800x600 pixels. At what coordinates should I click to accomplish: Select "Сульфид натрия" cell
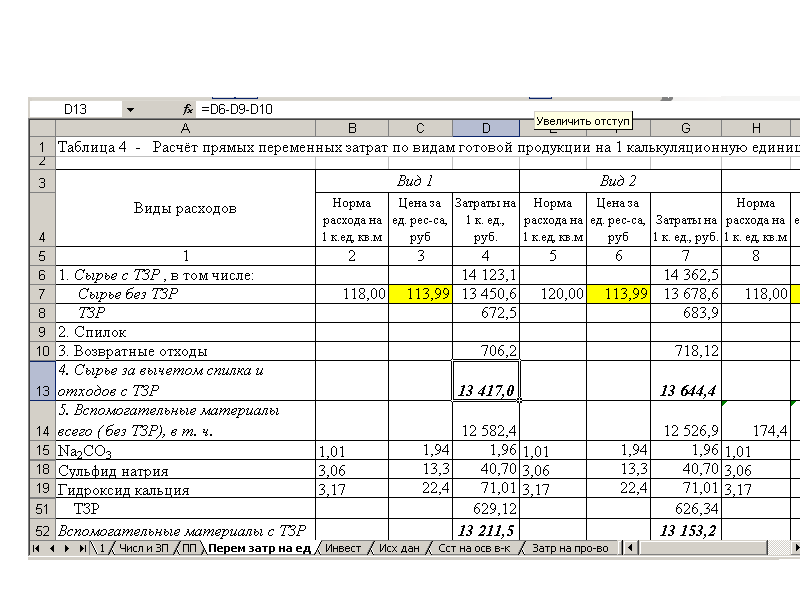pyautogui.click(x=185, y=469)
